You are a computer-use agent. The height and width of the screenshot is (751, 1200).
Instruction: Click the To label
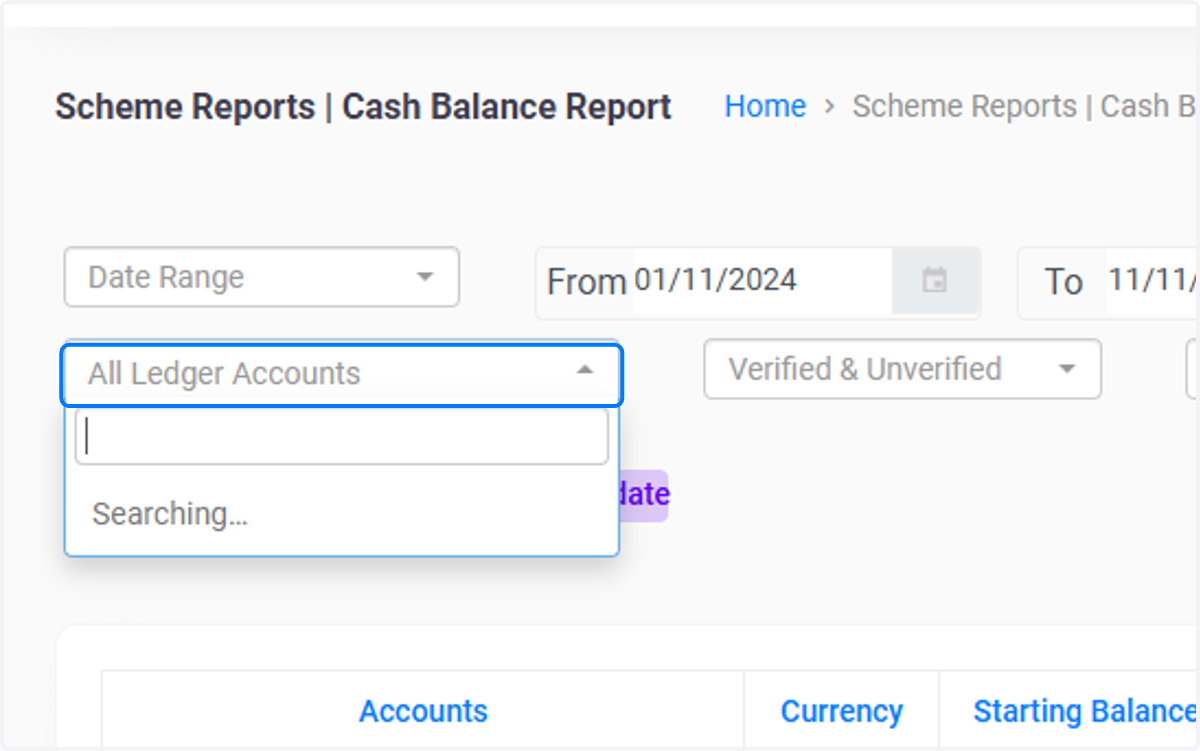pos(1064,282)
